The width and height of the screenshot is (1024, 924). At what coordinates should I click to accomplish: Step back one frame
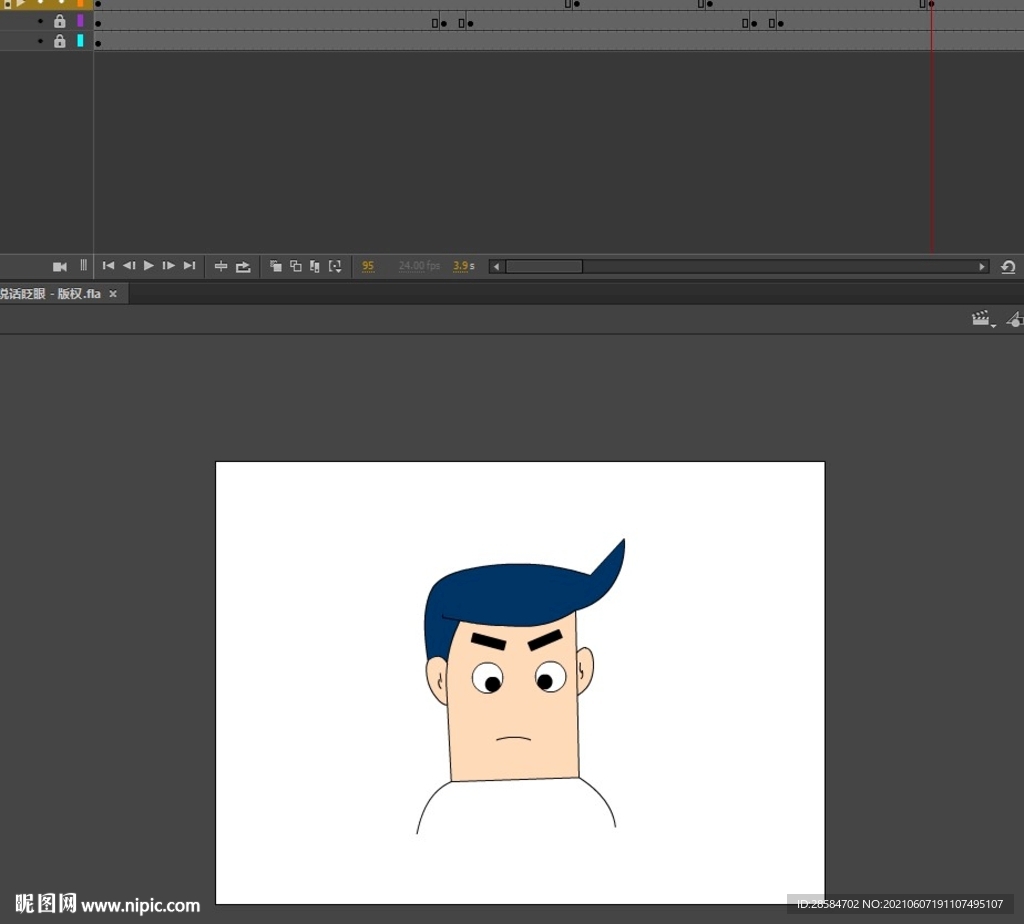[129, 266]
